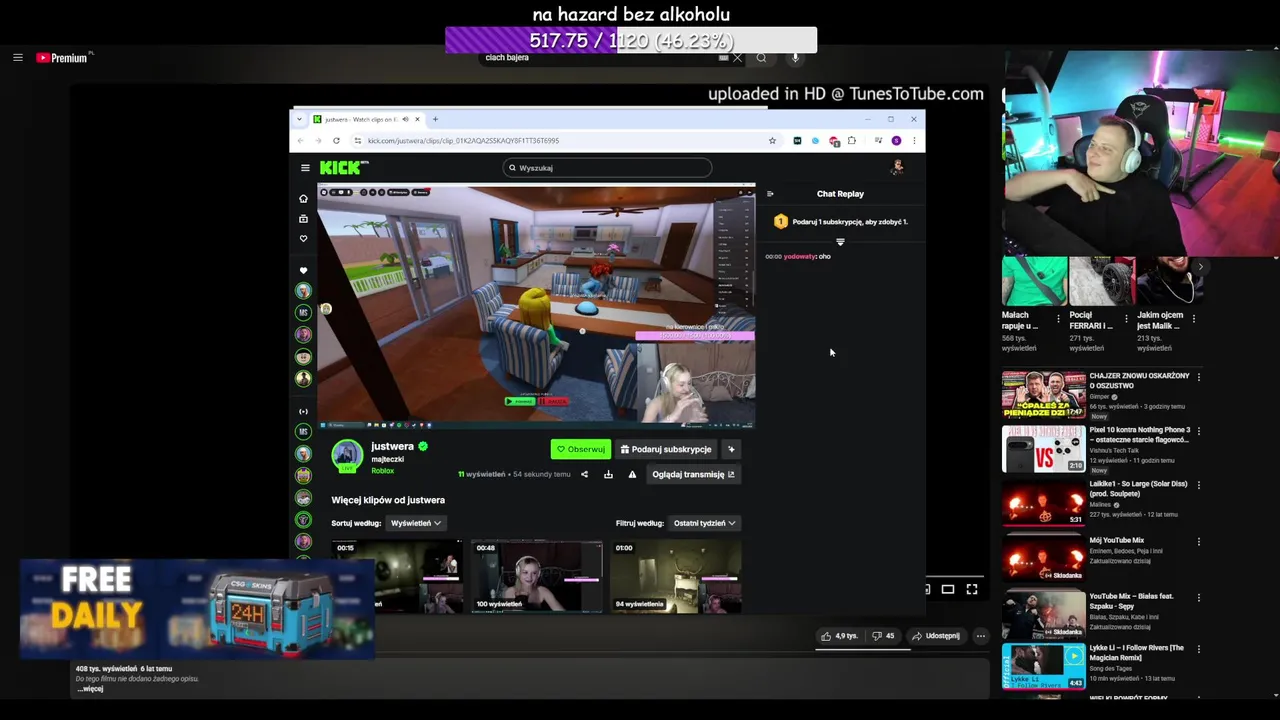Open browser extensions puzzle icon

pyautogui.click(x=851, y=141)
